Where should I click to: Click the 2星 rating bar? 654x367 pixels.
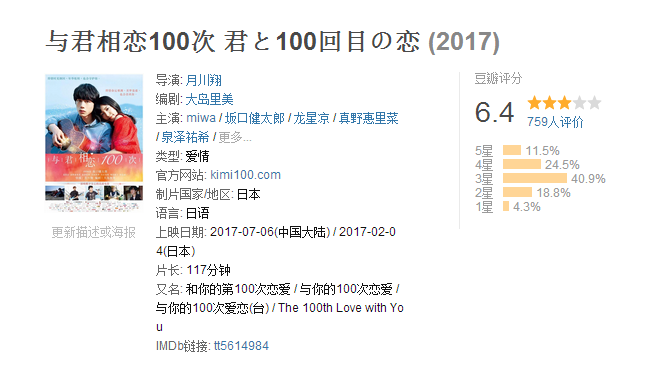click(x=517, y=192)
